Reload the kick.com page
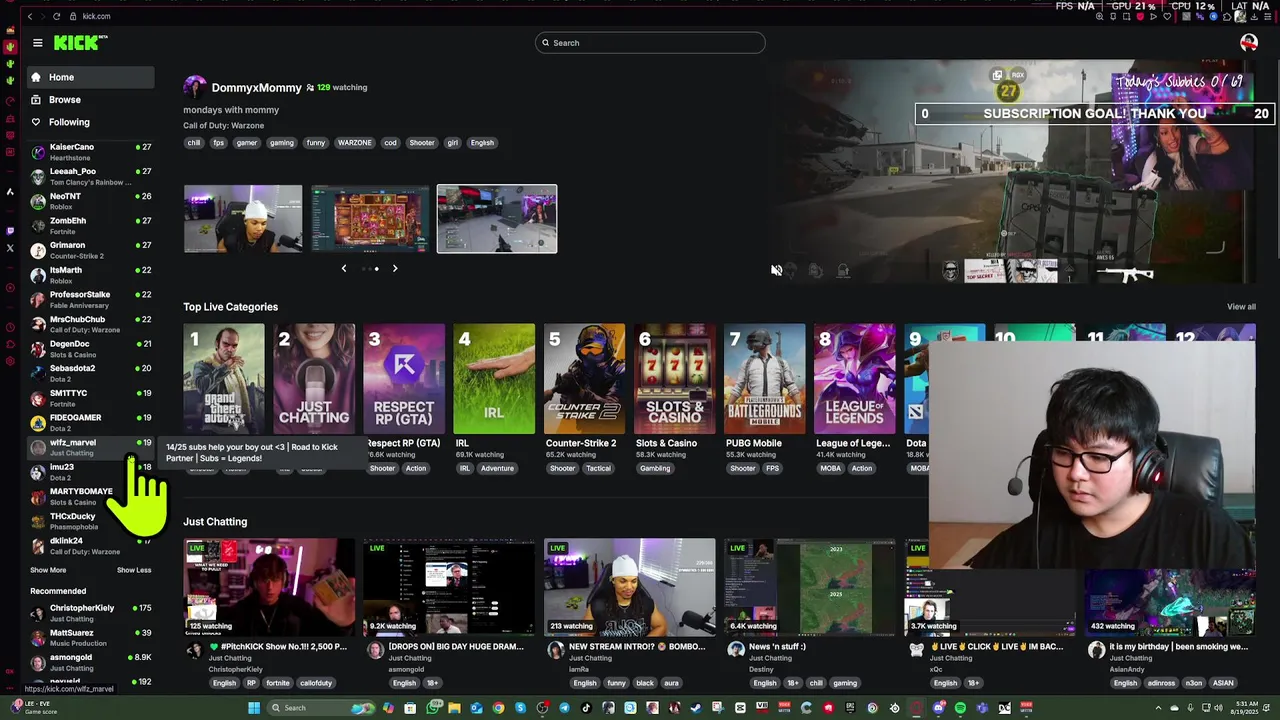Image resolution: width=1280 pixels, height=720 pixels. click(56, 16)
